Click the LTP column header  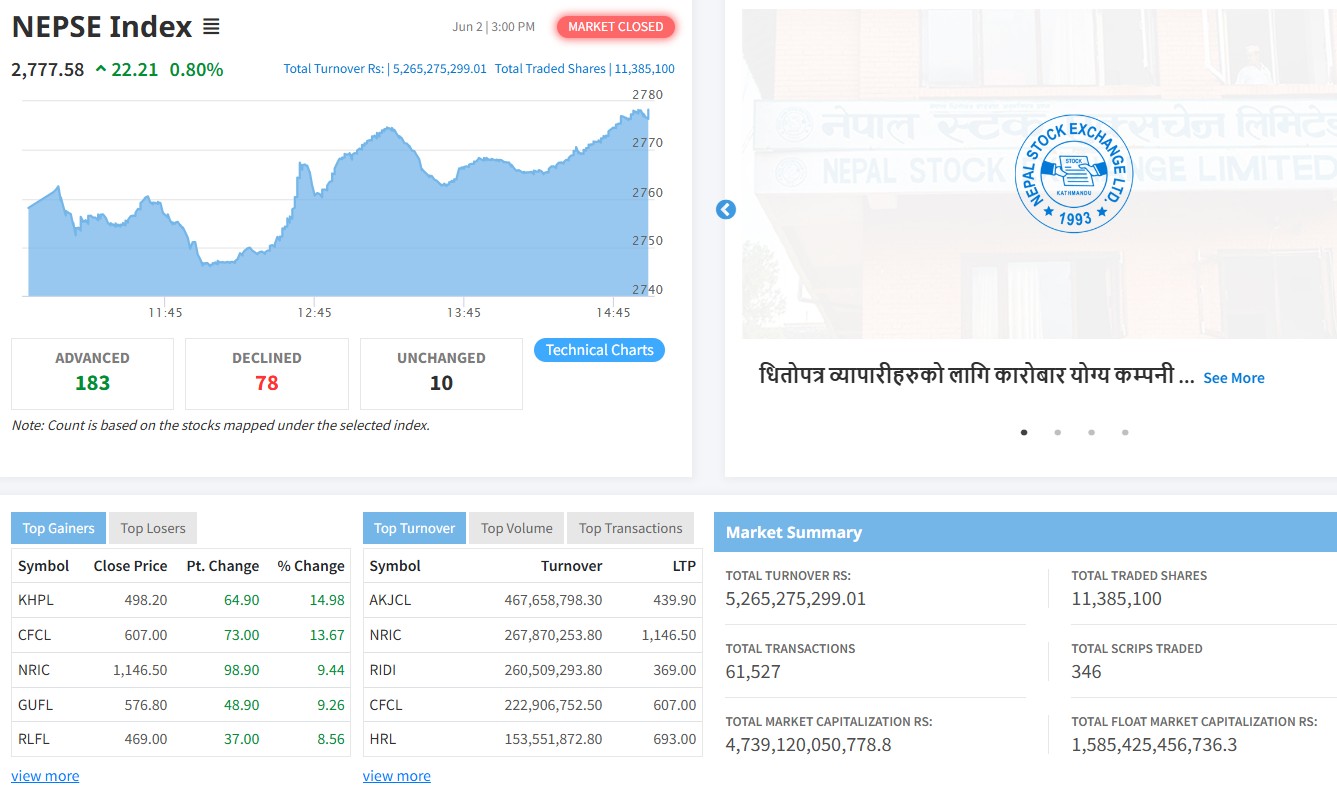(x=684, y=566)
